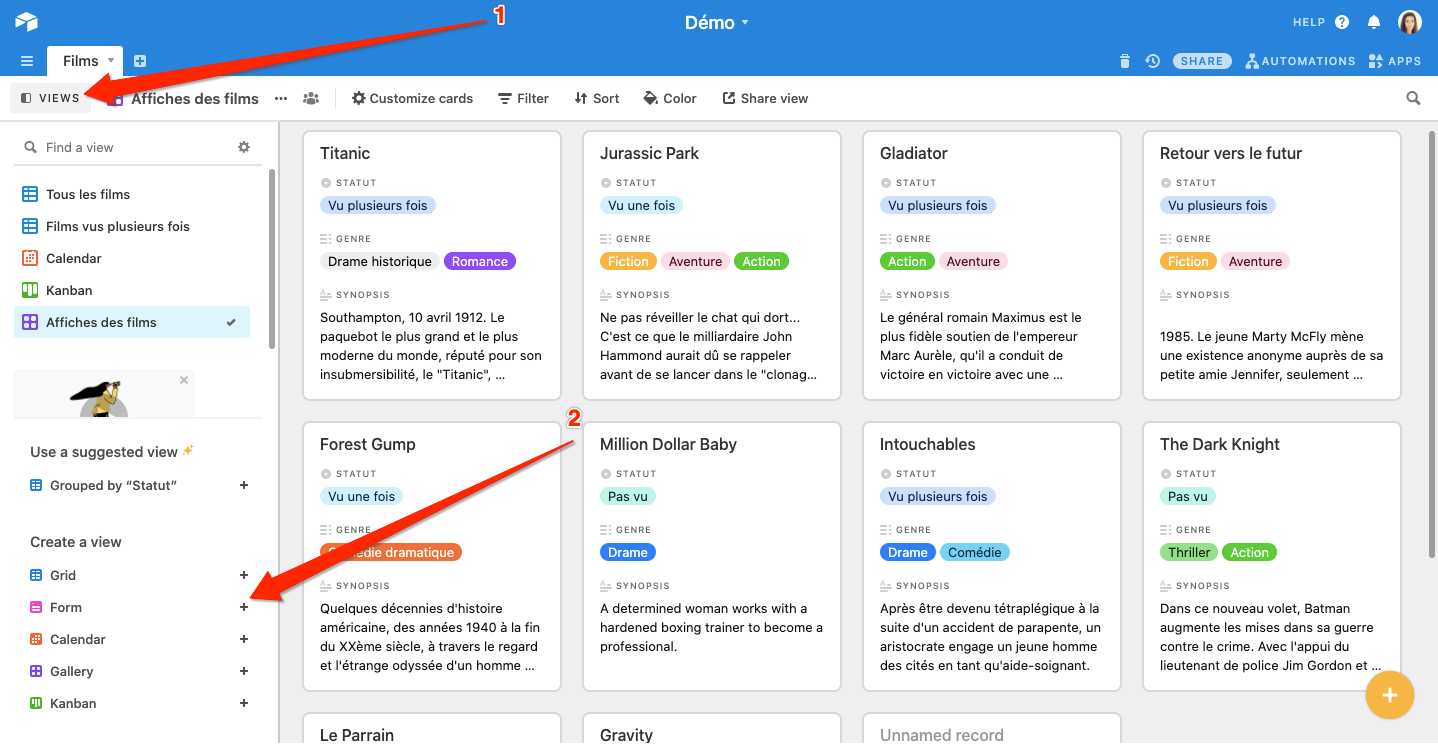This screenshot has height=744, width=1438.
Task: Click Grid under Create a view
Action: pyautogui.click(x=63, y=575)
